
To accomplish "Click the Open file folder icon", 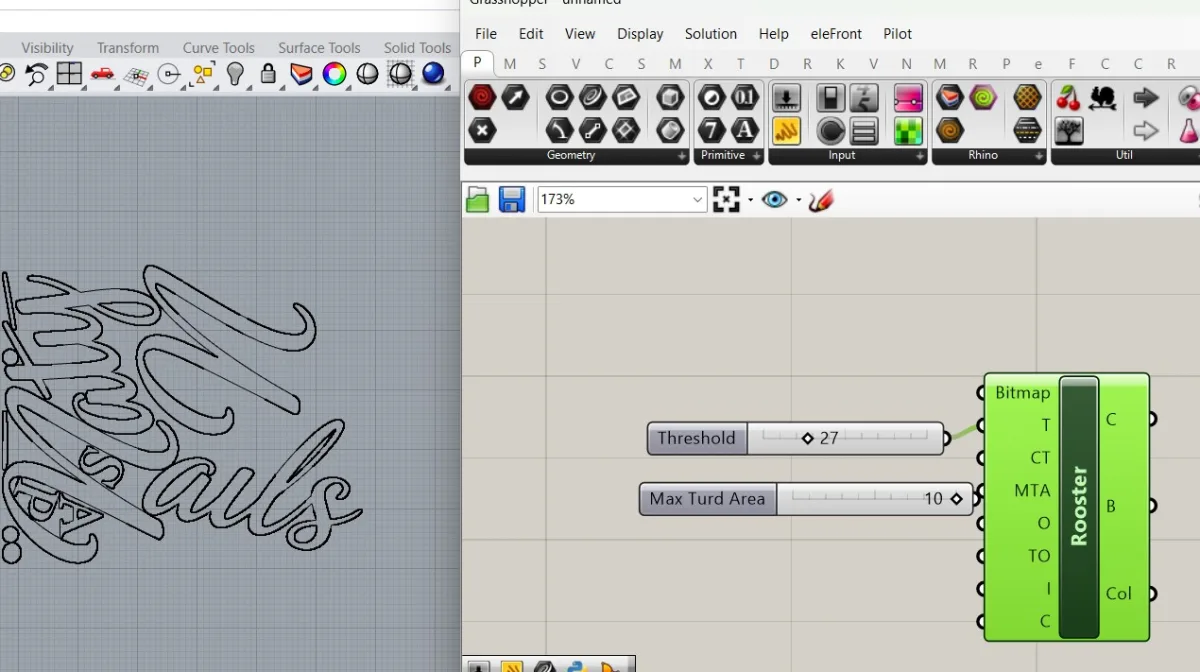I will 478,200.
